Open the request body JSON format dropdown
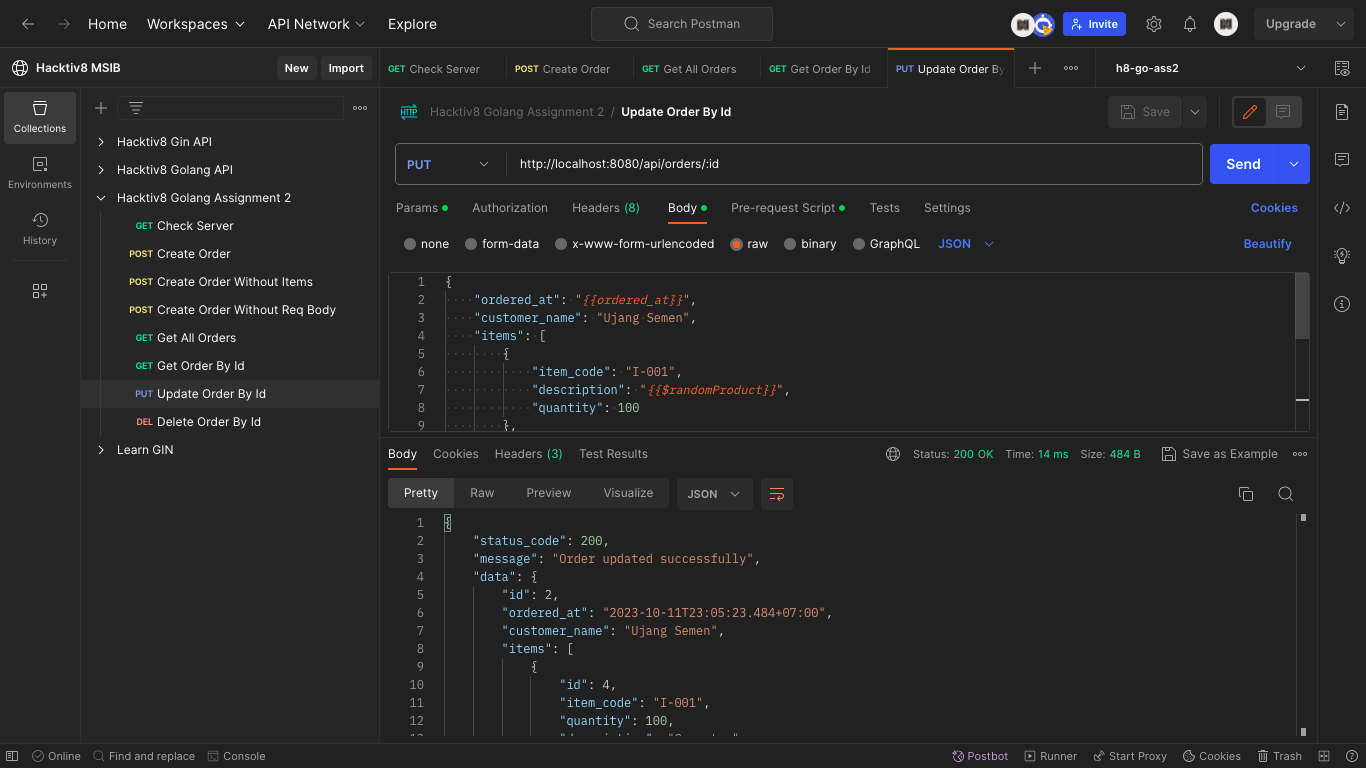 [966, 244]
